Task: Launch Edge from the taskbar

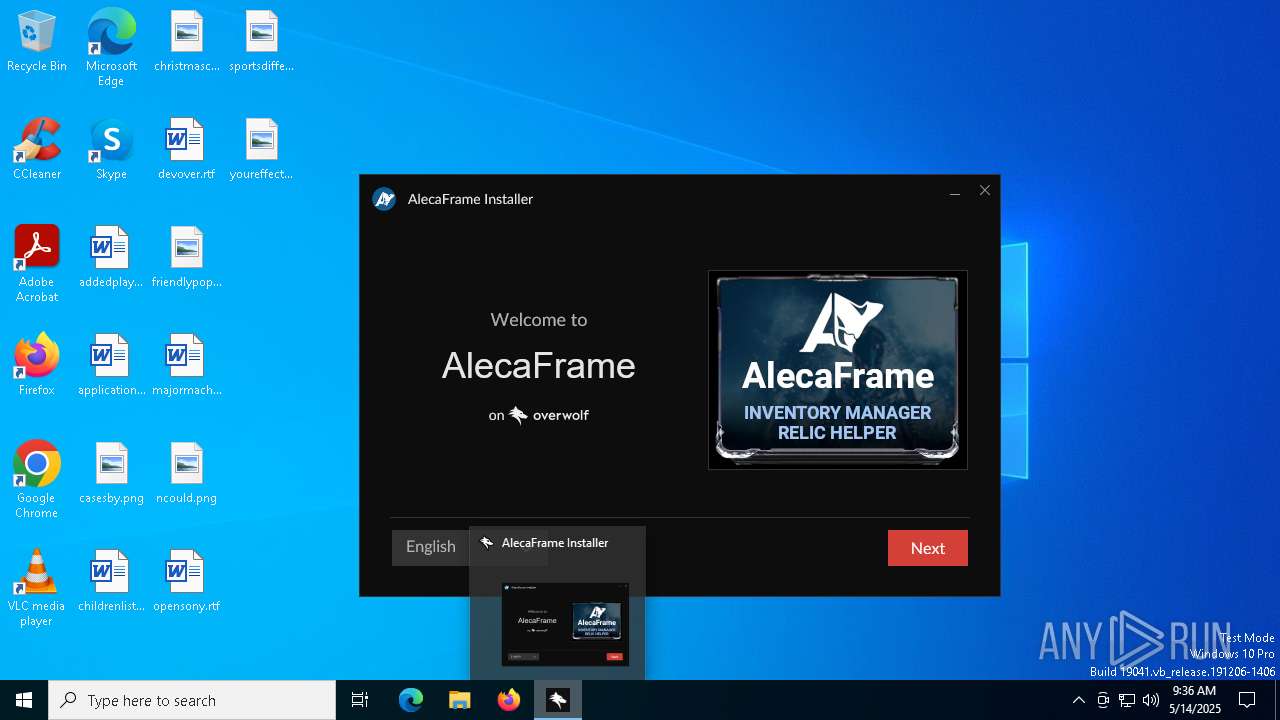Action: coord(411,700)
